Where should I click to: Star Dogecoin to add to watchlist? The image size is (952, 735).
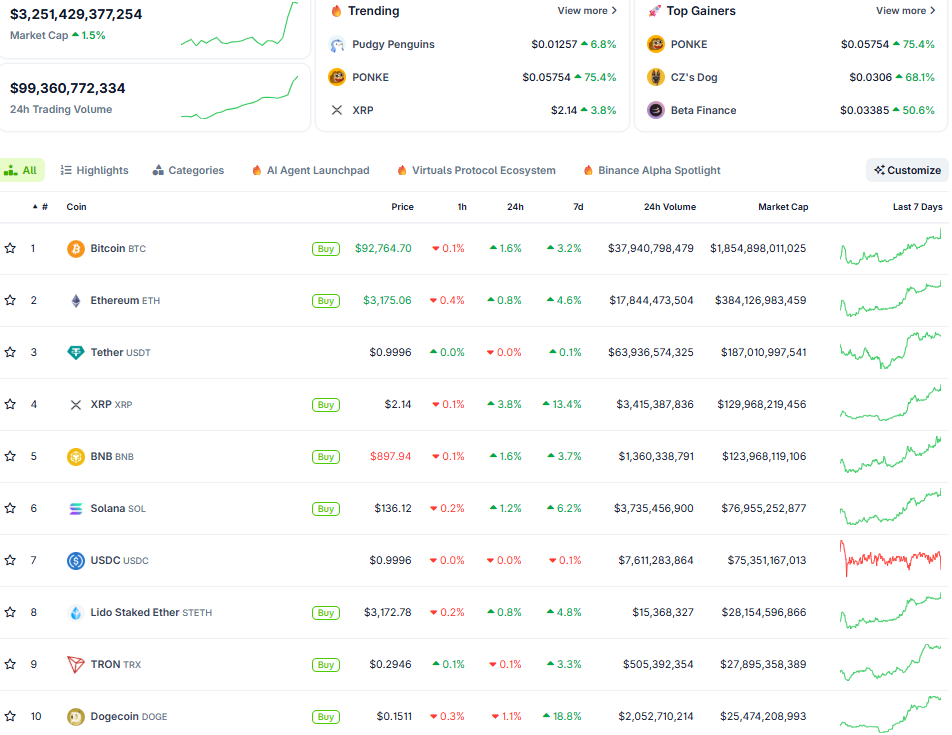pyautogui.click(x=10, y=717)
